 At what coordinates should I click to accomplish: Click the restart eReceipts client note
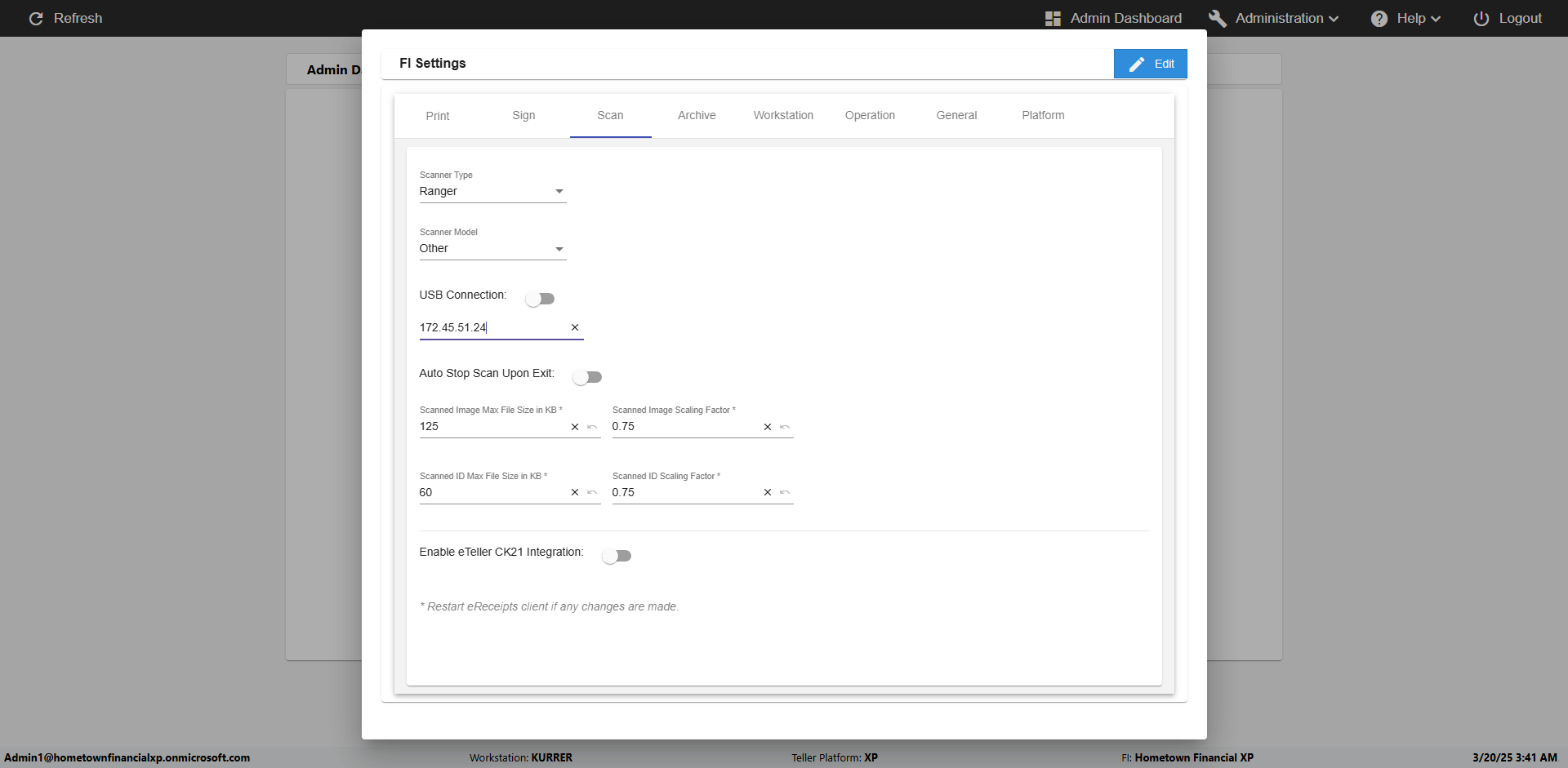[x=550, y=606]
